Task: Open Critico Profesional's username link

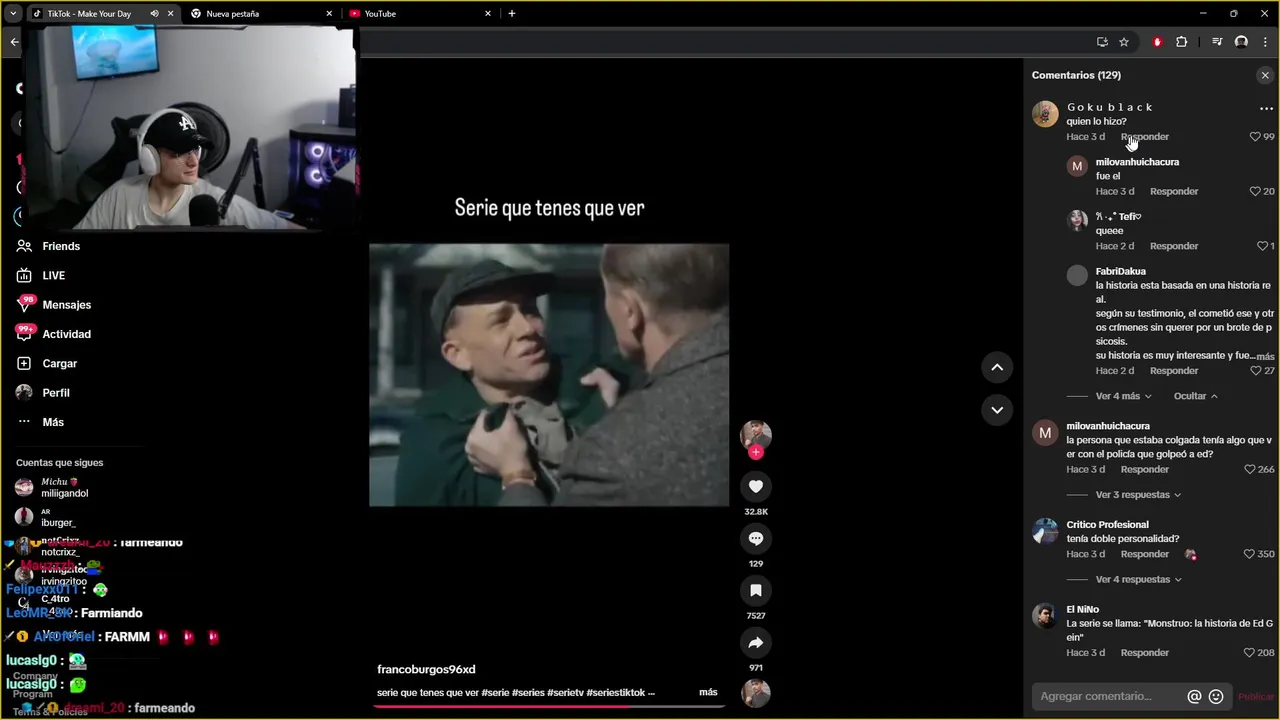Action: (x=1107, y=525)
